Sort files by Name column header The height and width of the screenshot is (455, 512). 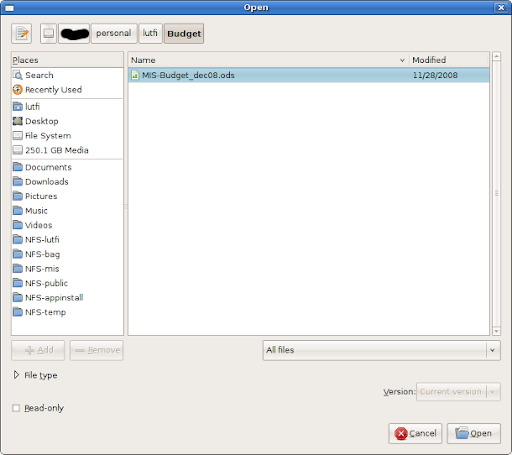point(268,60)
